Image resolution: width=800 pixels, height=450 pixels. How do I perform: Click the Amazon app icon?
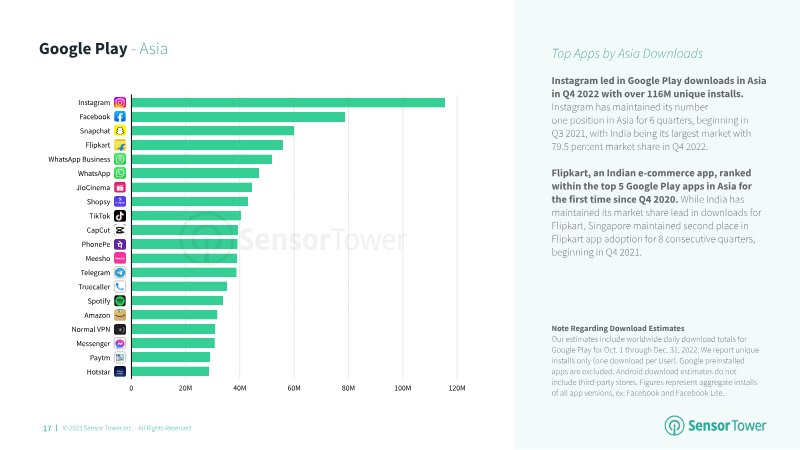120,315
